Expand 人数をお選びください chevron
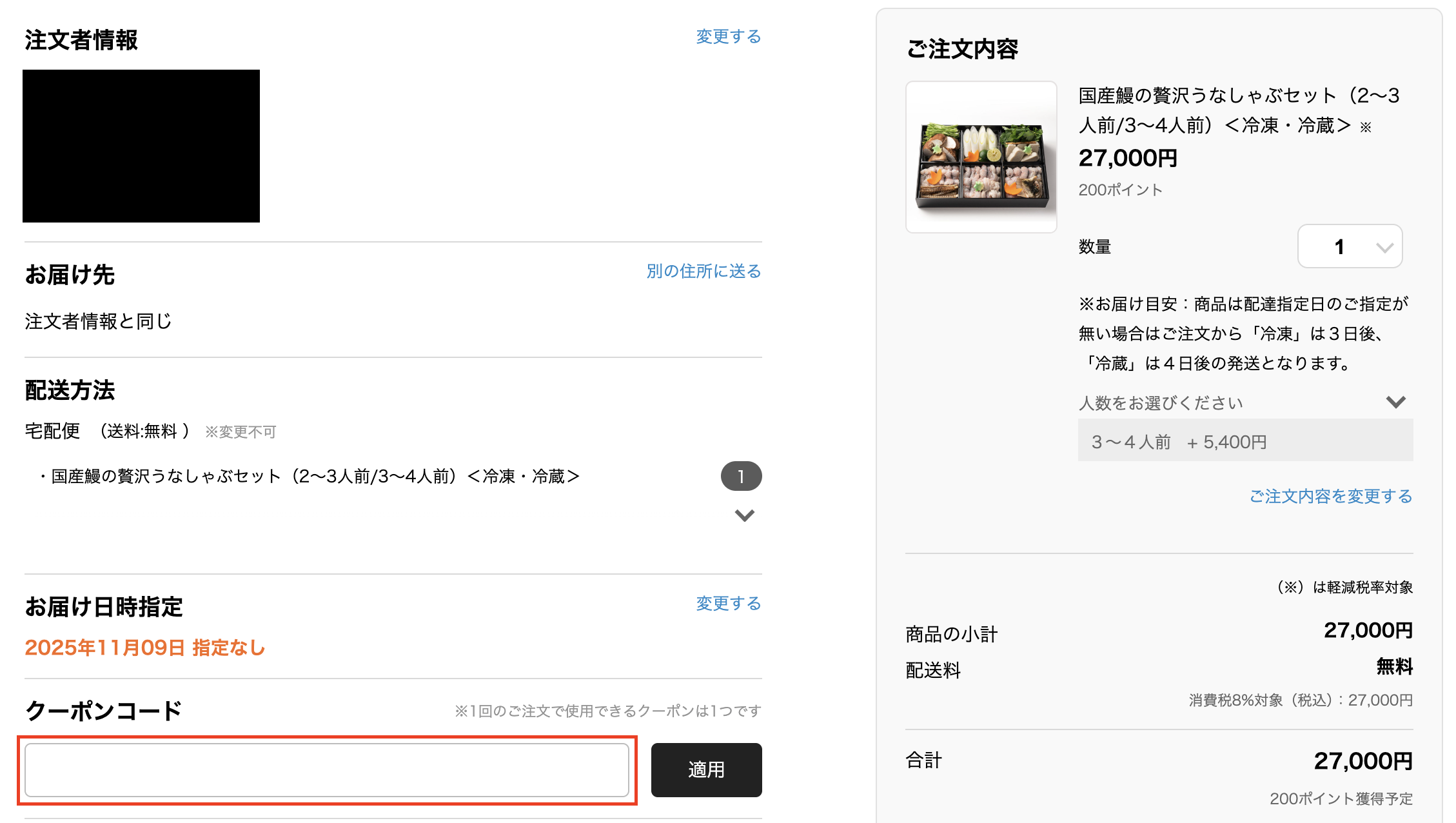 [x=1395, y=402]
